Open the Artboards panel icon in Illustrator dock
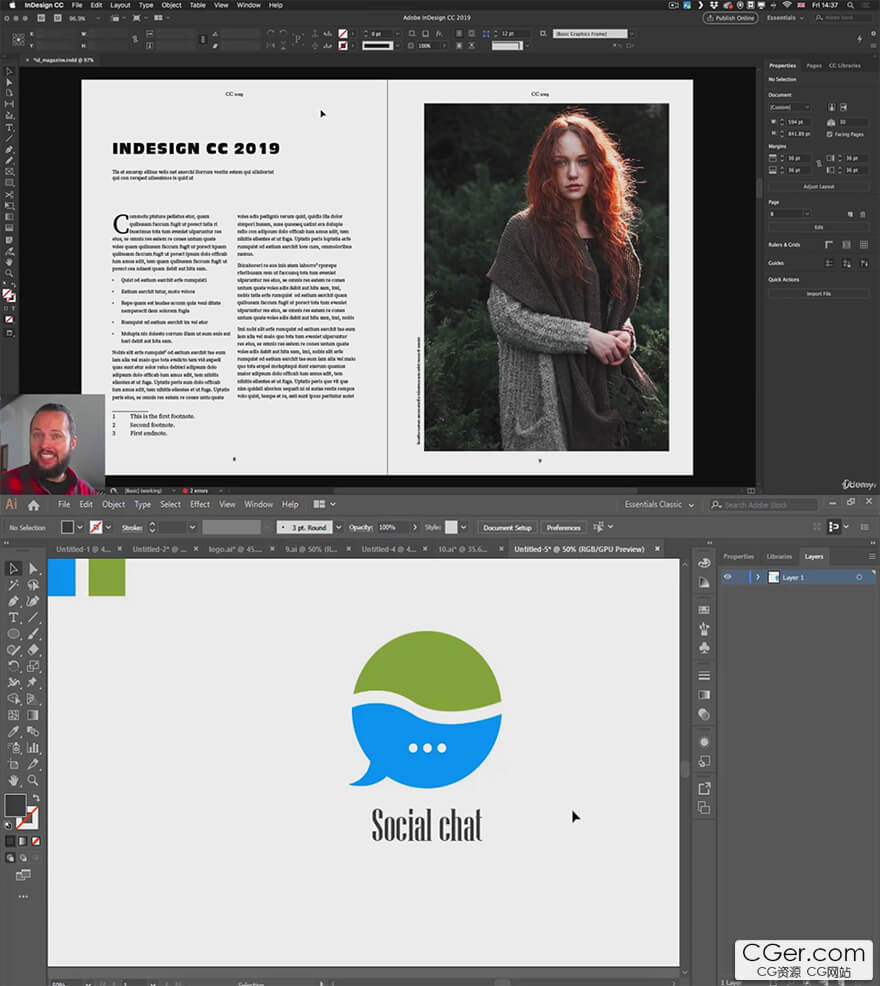880x986 pixels. pyautogui.click(x=704, y=808)
